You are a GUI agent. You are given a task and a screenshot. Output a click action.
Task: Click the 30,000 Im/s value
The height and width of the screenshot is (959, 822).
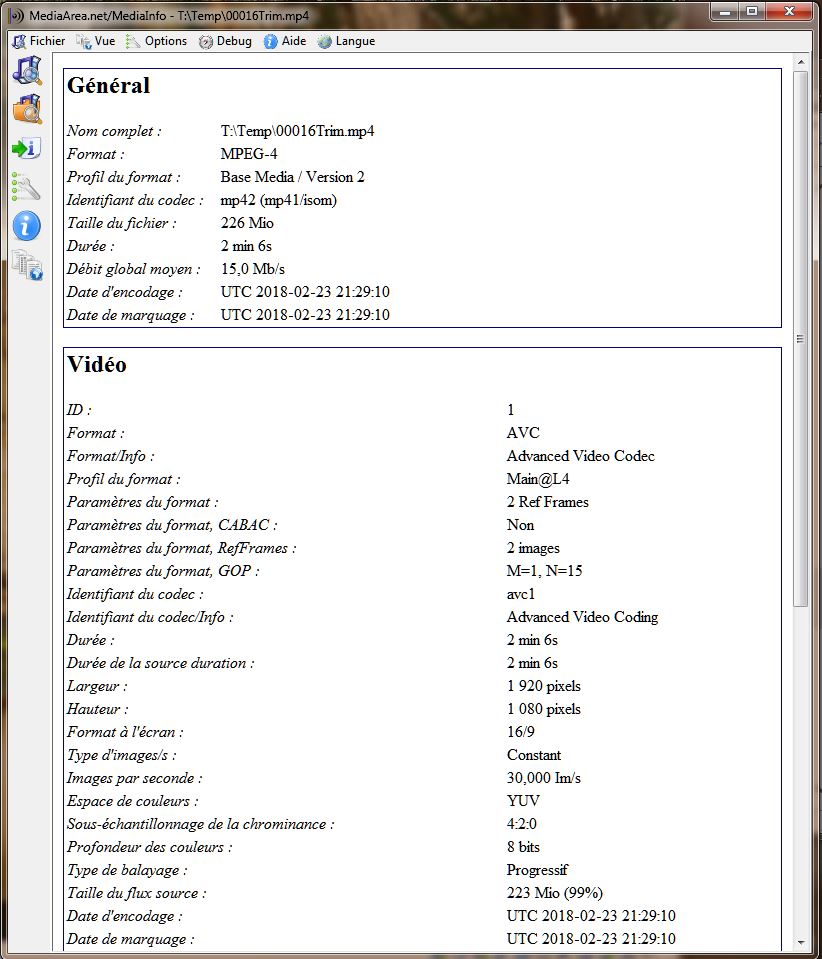click(544, 778)
